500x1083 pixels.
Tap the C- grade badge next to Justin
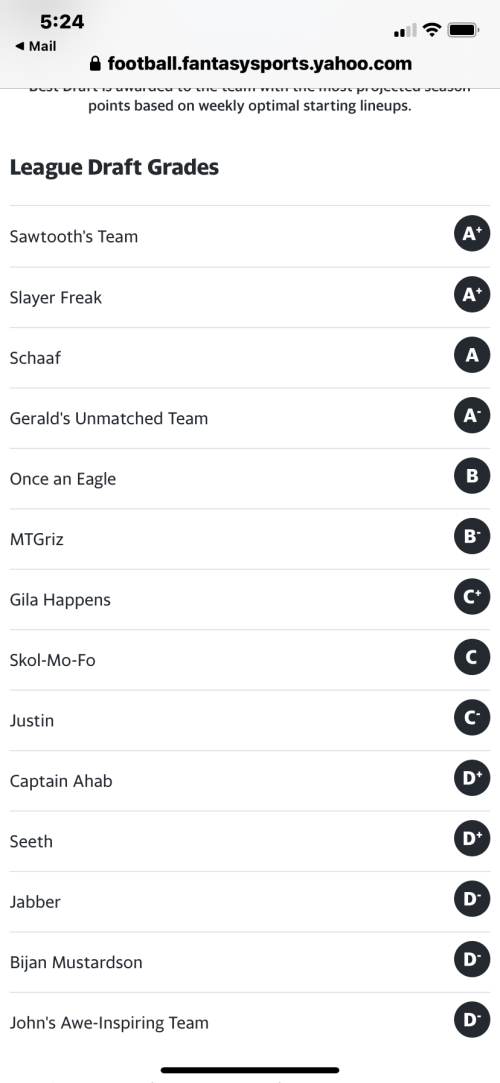pos(472,718)
